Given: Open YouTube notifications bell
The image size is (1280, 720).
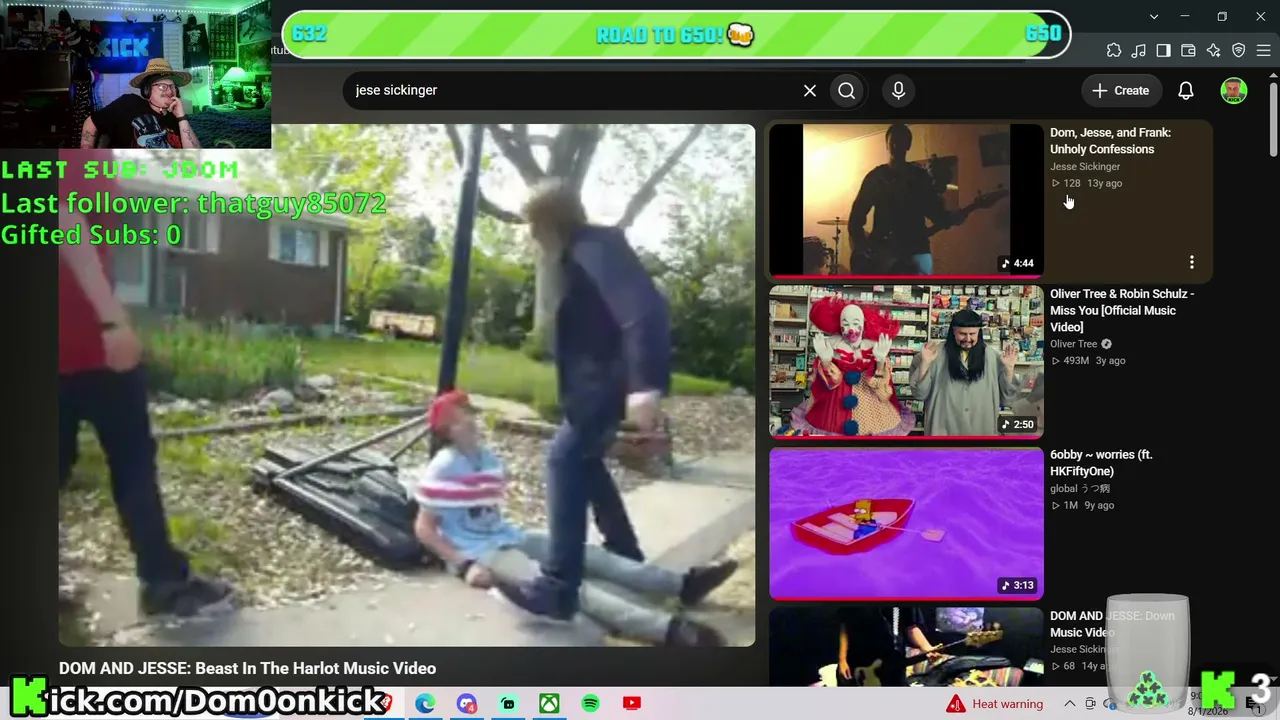Looking at the screenshot, I should pos(1186,90).
